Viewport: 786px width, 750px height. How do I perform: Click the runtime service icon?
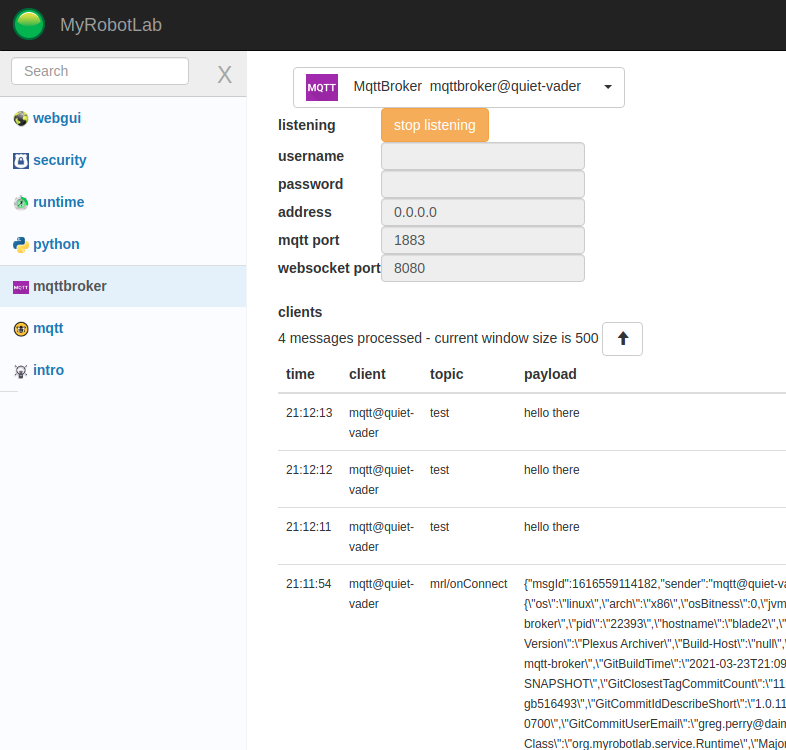point(21,203)
